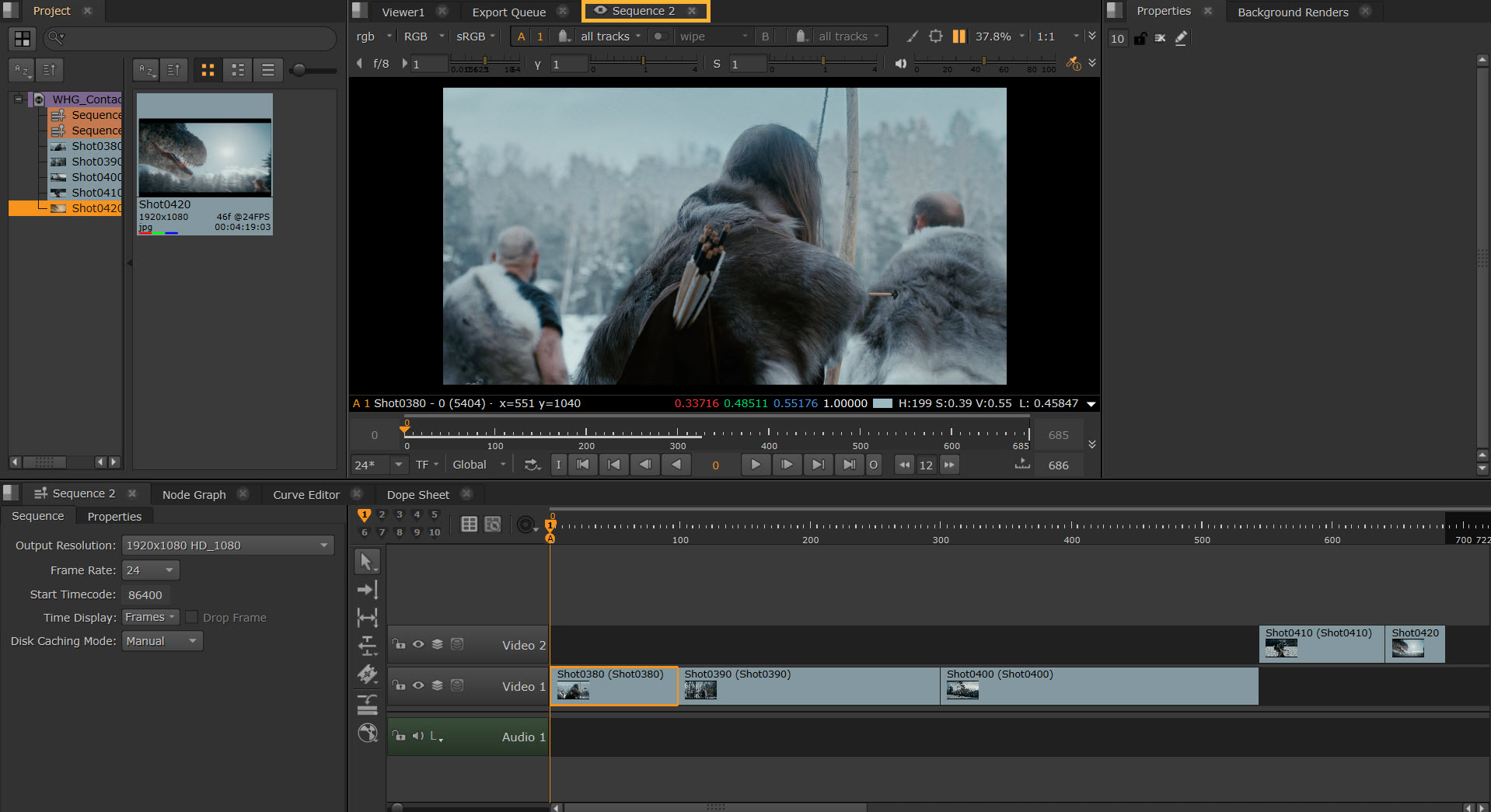Set Out point with the O button
This screenshot has width=1491, height=812.
coord(874,465)
